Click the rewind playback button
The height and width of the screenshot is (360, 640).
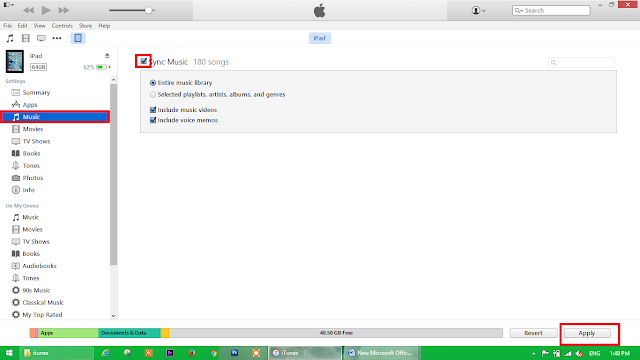28,10
